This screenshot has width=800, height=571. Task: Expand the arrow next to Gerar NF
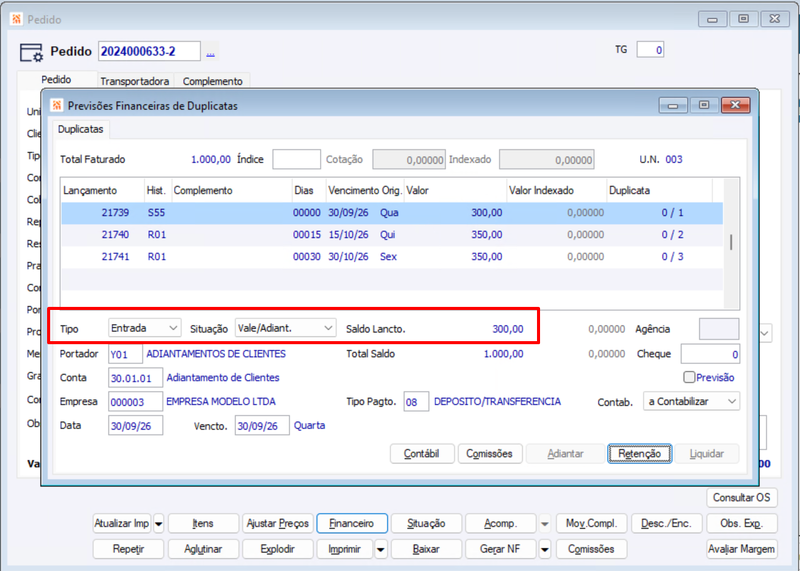[545, 550]
